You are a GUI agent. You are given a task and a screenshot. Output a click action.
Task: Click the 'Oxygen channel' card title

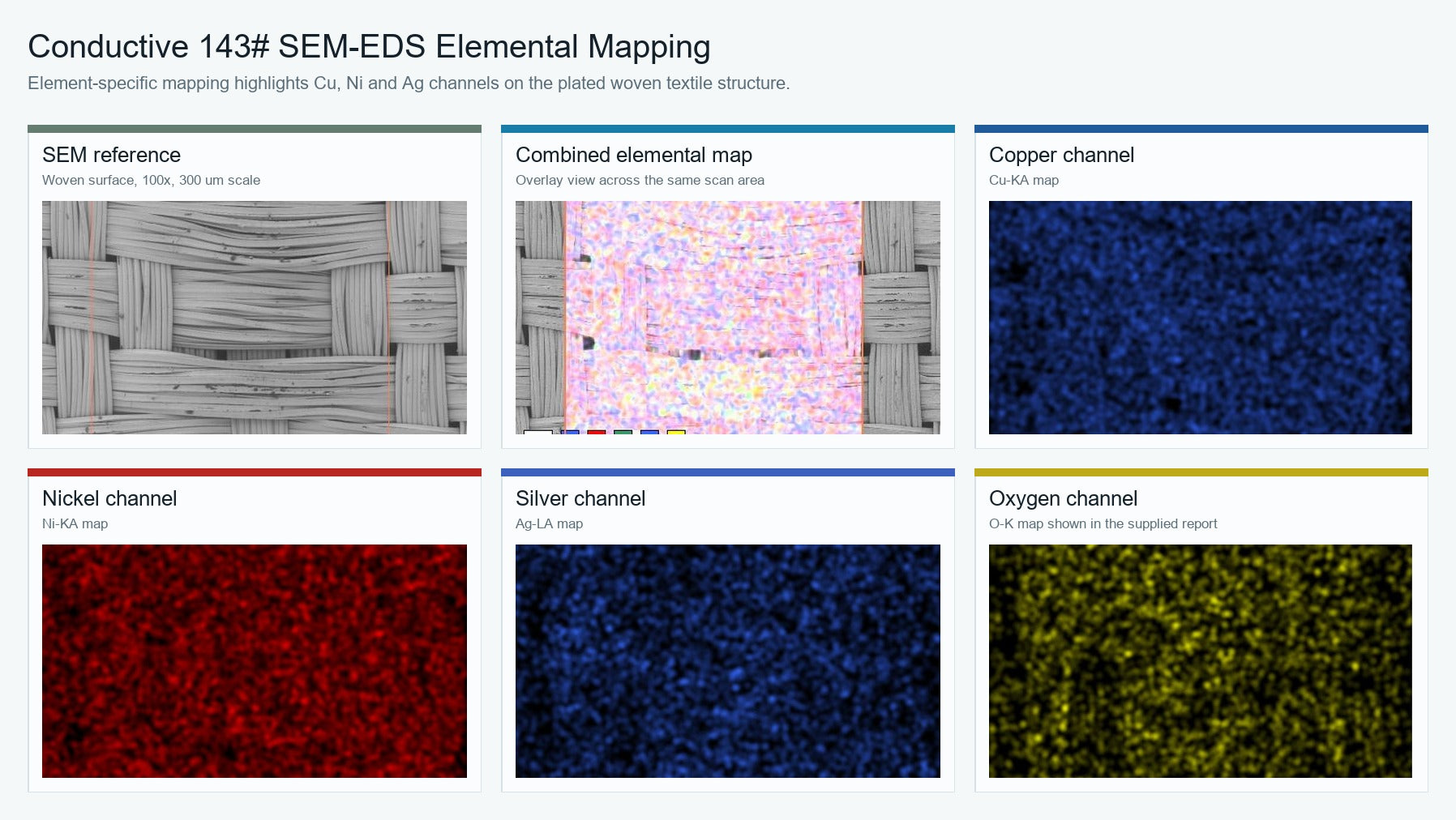tap(1063, 498)
